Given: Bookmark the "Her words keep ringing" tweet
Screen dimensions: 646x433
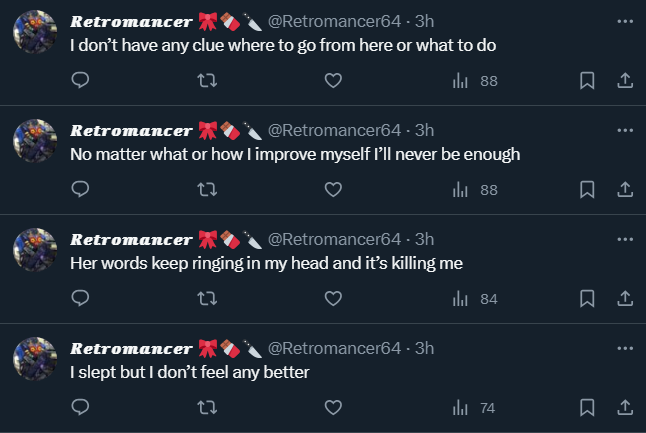Looking at the screenshot, I should pos(587,298).
